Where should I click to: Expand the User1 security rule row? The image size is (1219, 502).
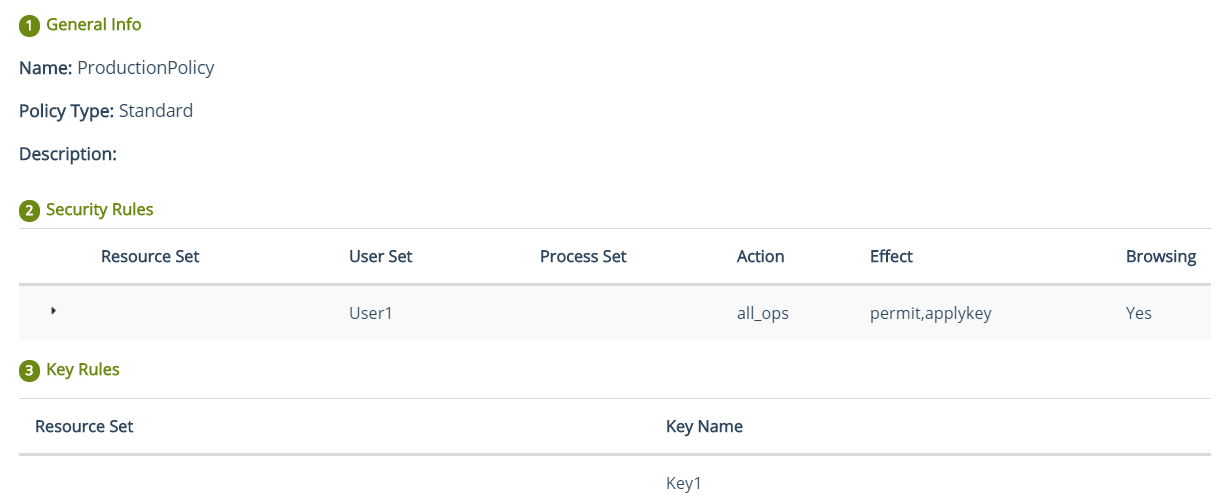(x=53, y=311)
